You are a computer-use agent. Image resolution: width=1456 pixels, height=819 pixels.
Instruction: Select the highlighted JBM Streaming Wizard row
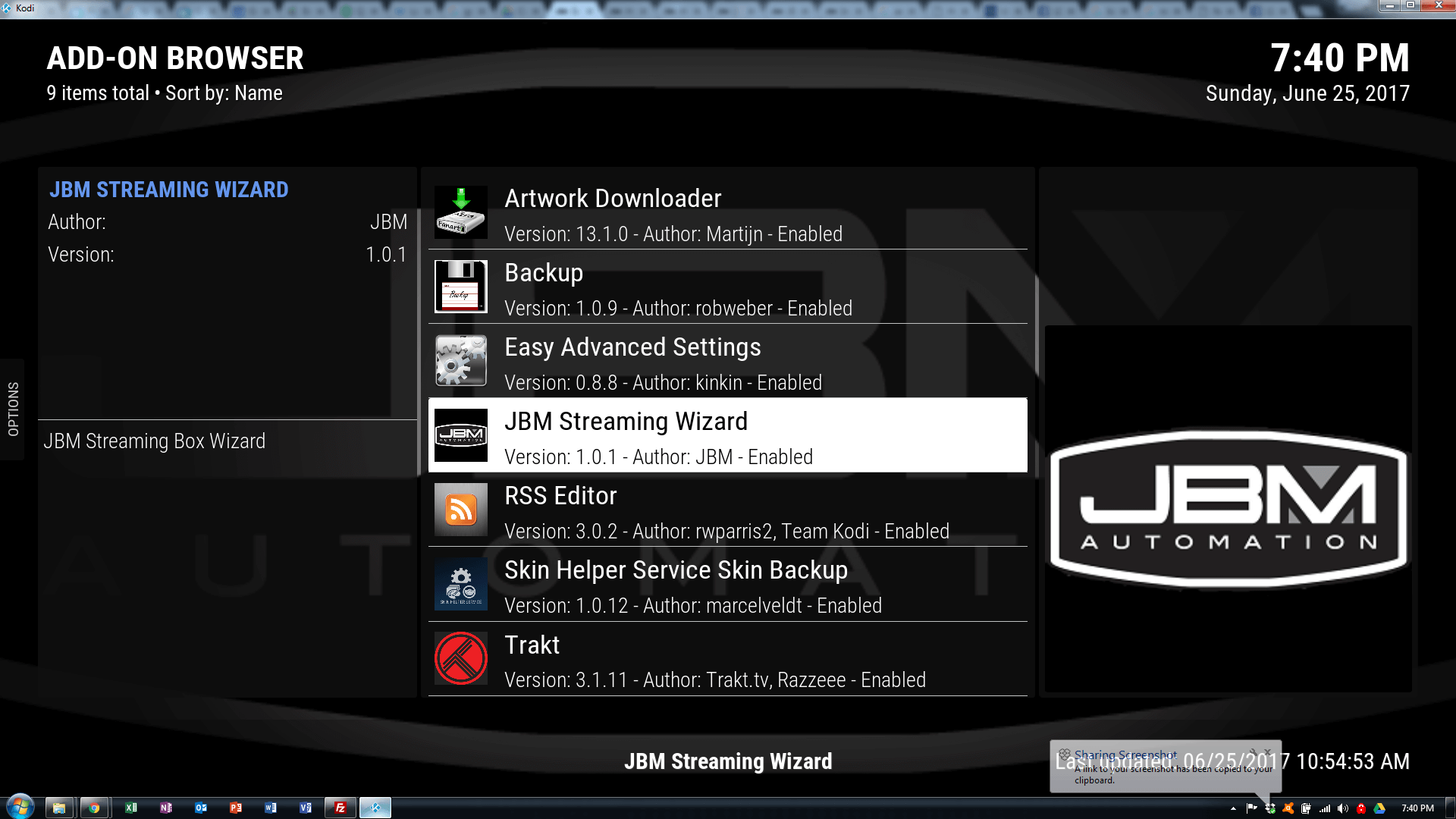(728, 435)
